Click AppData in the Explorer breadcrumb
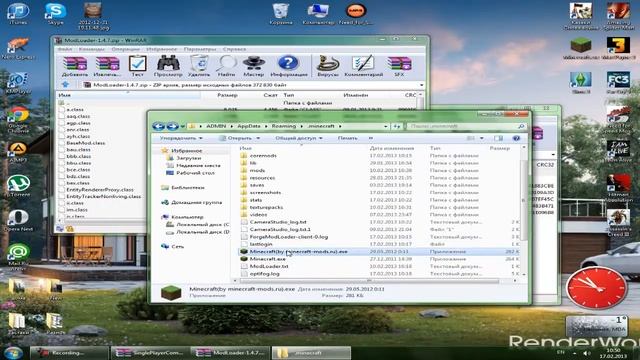 tap(249, 126)
